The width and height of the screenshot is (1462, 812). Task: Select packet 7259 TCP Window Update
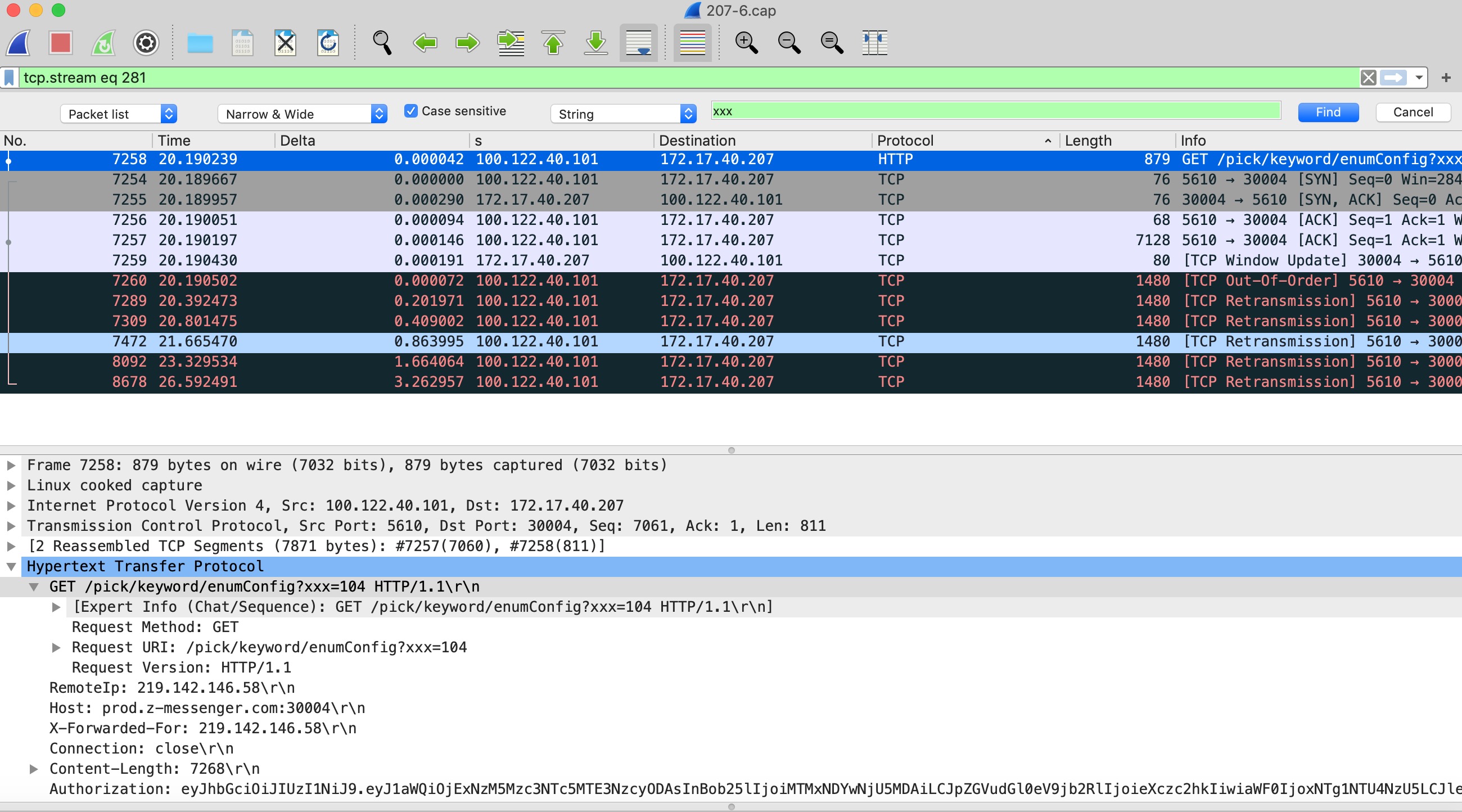[731, 261]
